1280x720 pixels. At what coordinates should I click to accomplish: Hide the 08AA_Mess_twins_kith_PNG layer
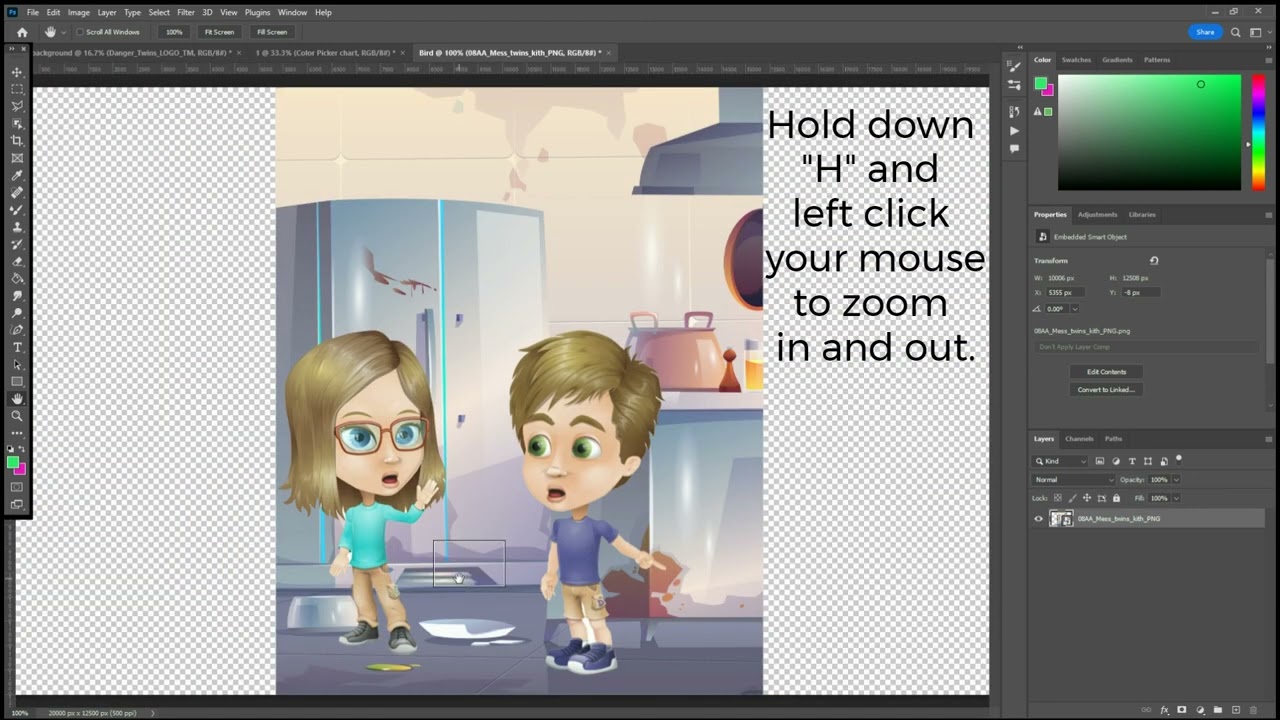[x=1039, y=519]
